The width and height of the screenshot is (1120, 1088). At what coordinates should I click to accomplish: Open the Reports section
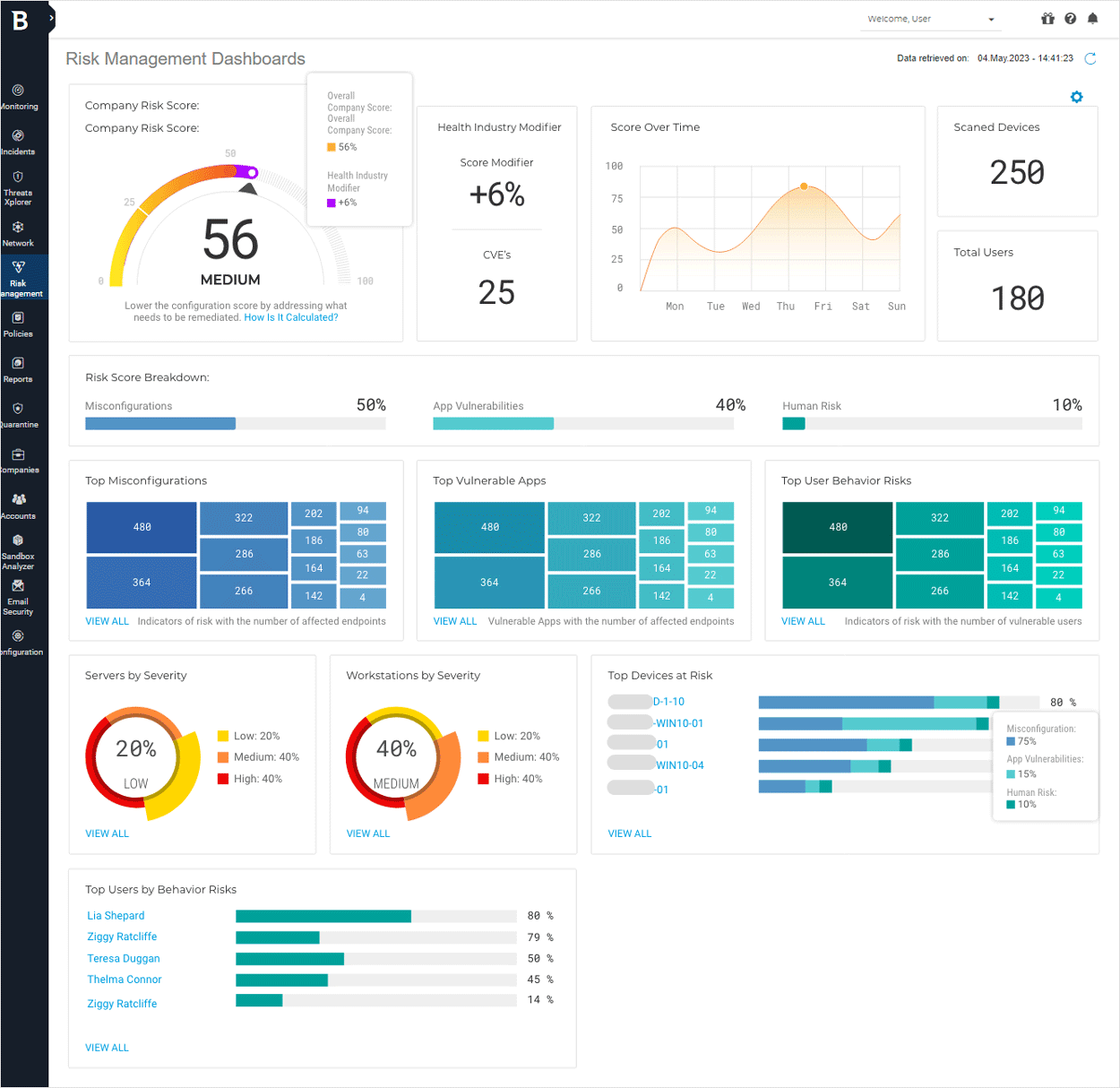click(18, 368)
